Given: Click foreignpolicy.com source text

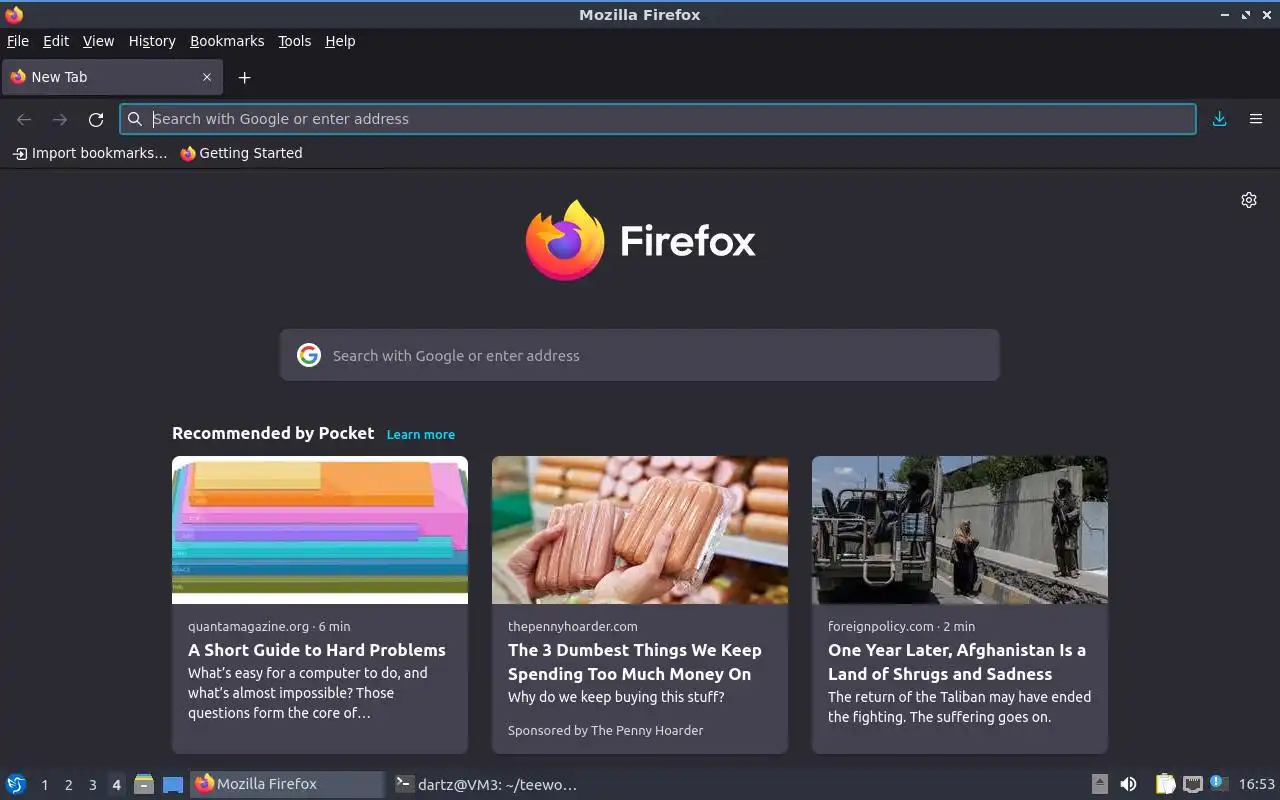Looking at the screenshot, I should 880,626.
